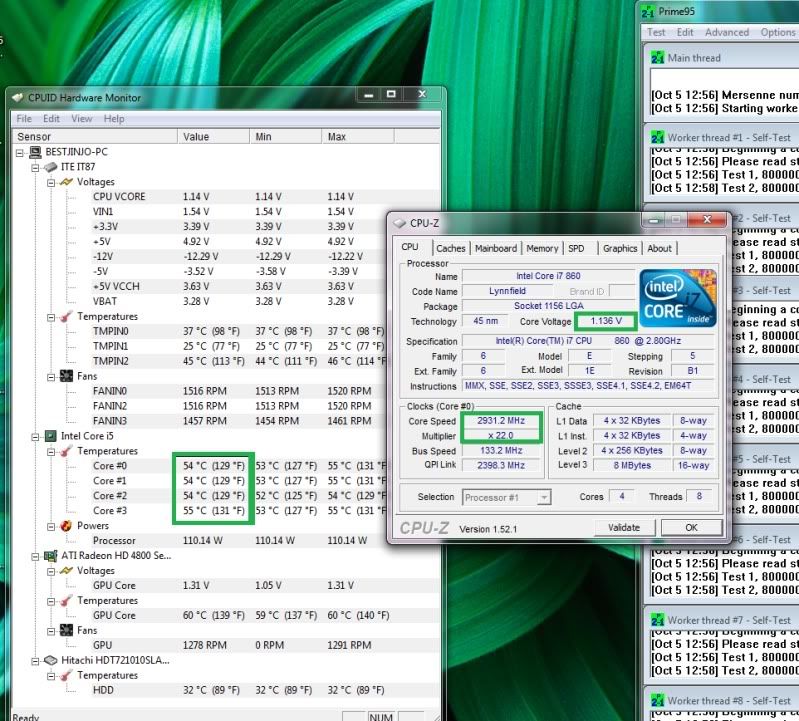799x721 pixels.
Task: Click the BESTJINJO-PC computer icon
Action: coord(36,152)
